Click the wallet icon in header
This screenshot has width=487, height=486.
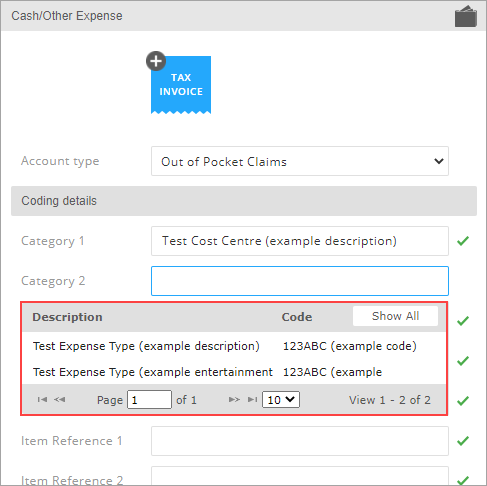coord(466,16)
